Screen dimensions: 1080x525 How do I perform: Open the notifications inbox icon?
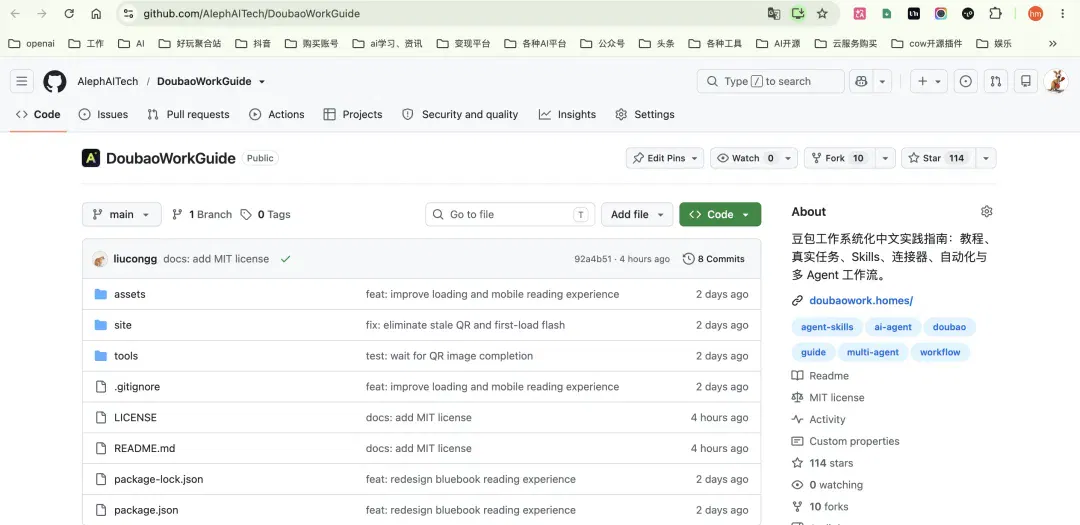click(1026, 81)
